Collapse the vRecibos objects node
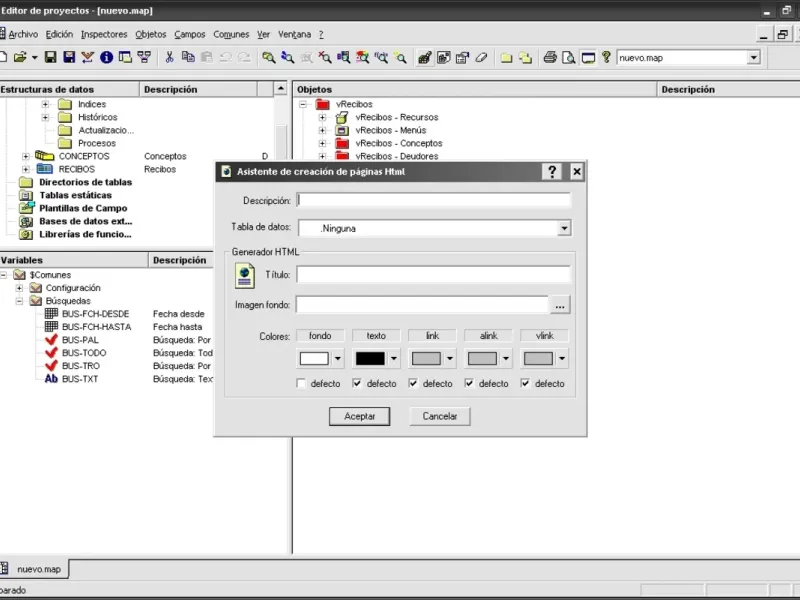This screenshot has height=600, width=800. click(303, 104)
